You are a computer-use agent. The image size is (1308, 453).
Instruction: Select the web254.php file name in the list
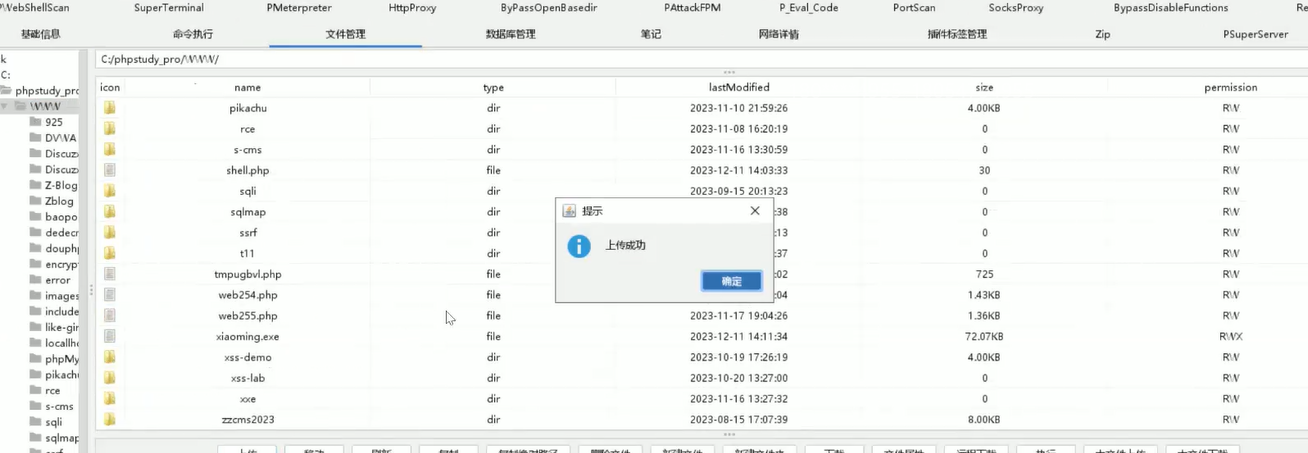click(247, 295)
